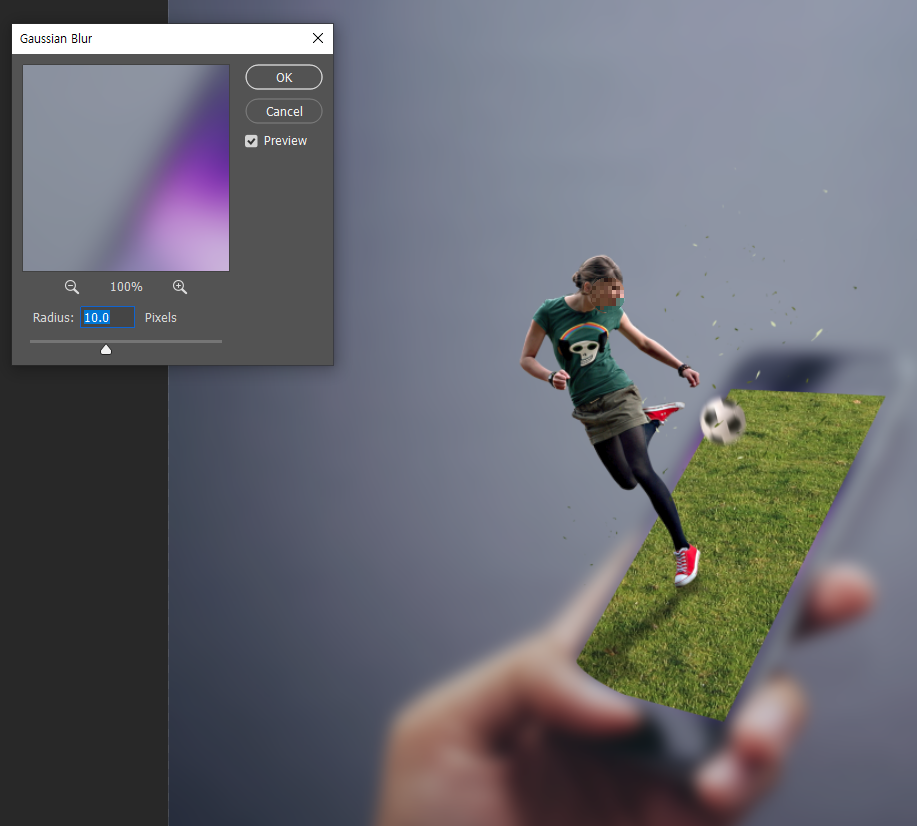Click OK in the Gaussian Blur dialog
This screenshot has height=826, width=917.
click(284, 77)
